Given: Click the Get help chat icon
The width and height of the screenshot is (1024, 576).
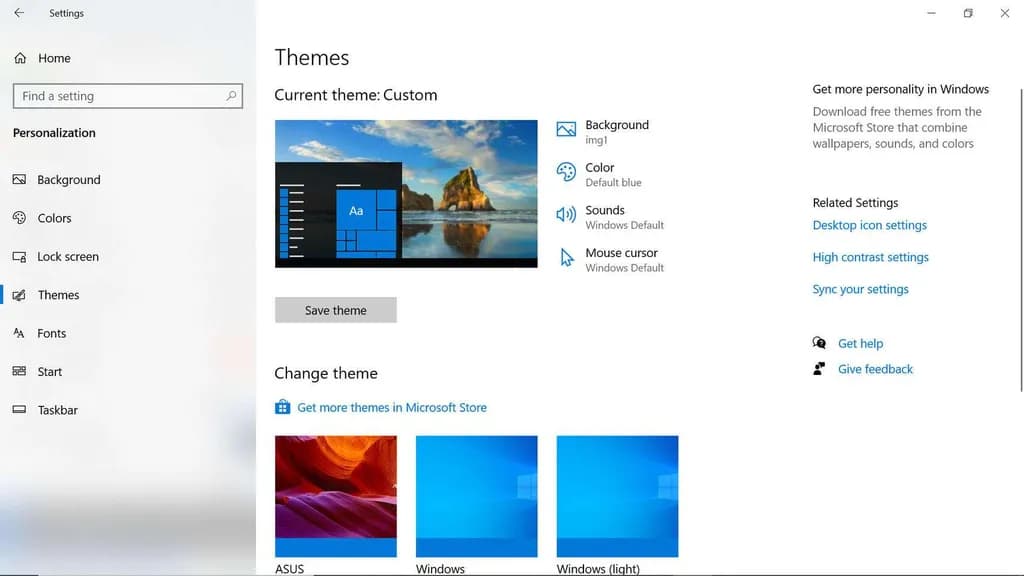Looking at the screenshot, I should 820,343.
